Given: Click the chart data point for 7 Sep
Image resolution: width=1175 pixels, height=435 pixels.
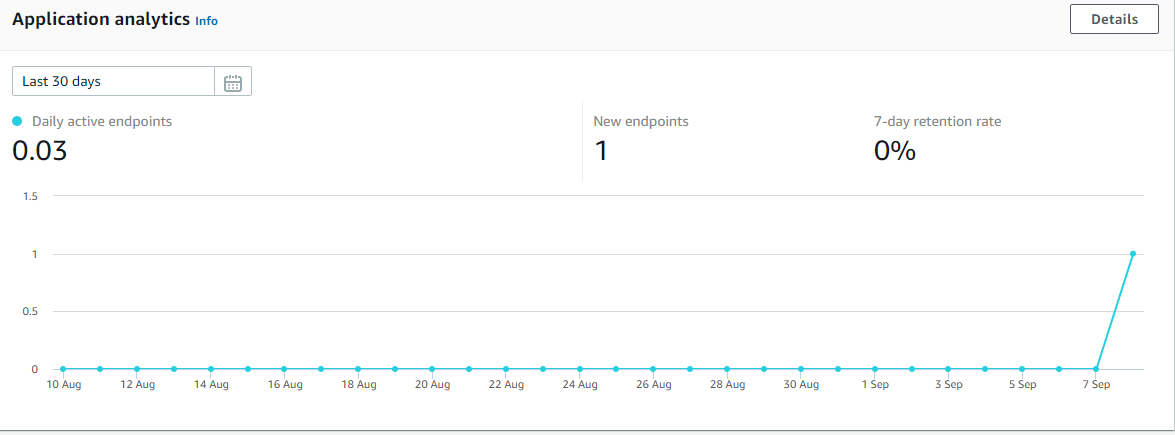Looking at the screenshot, I should click(x=1096, y=369).
